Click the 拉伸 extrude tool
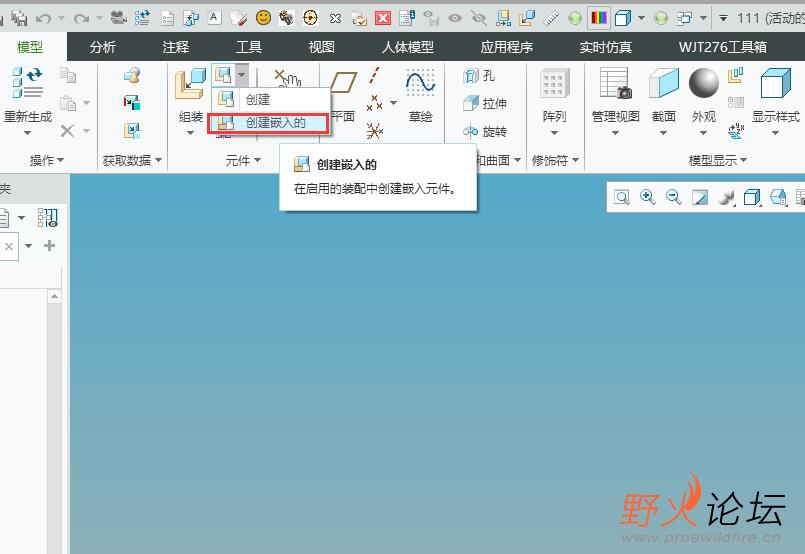The width and height of the screenshot is (805, 554). [485, 104]
